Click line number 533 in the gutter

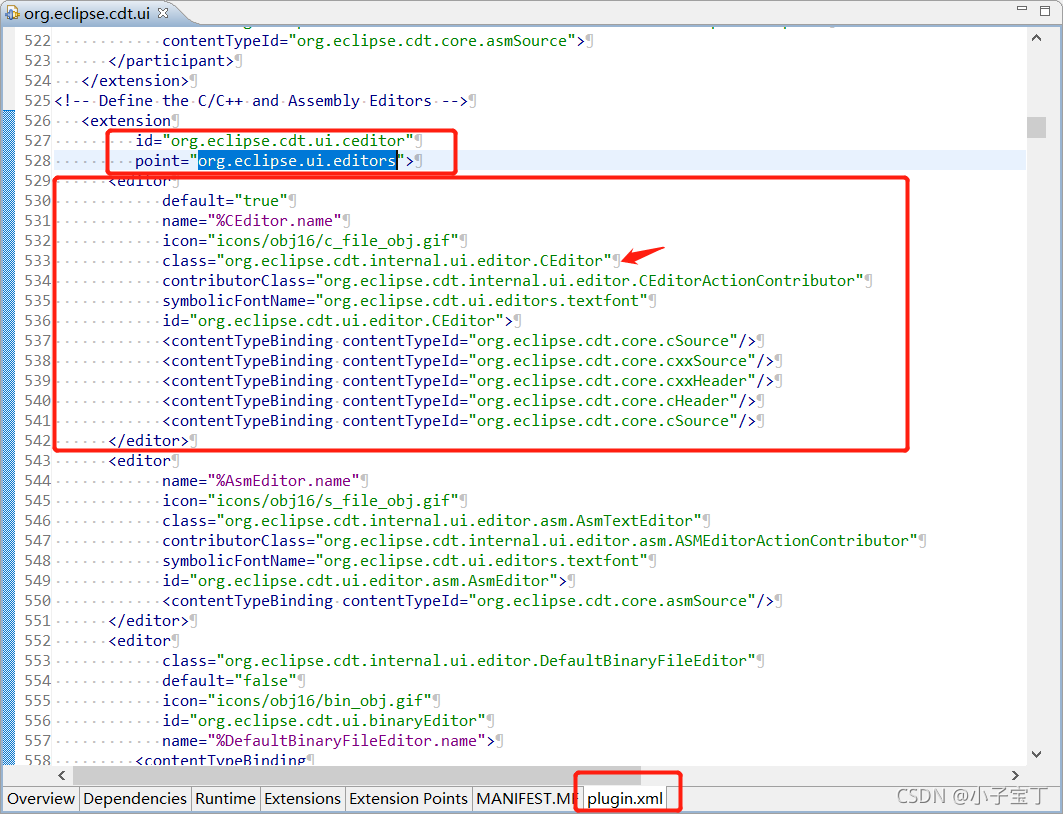click(x=37, y=261)
